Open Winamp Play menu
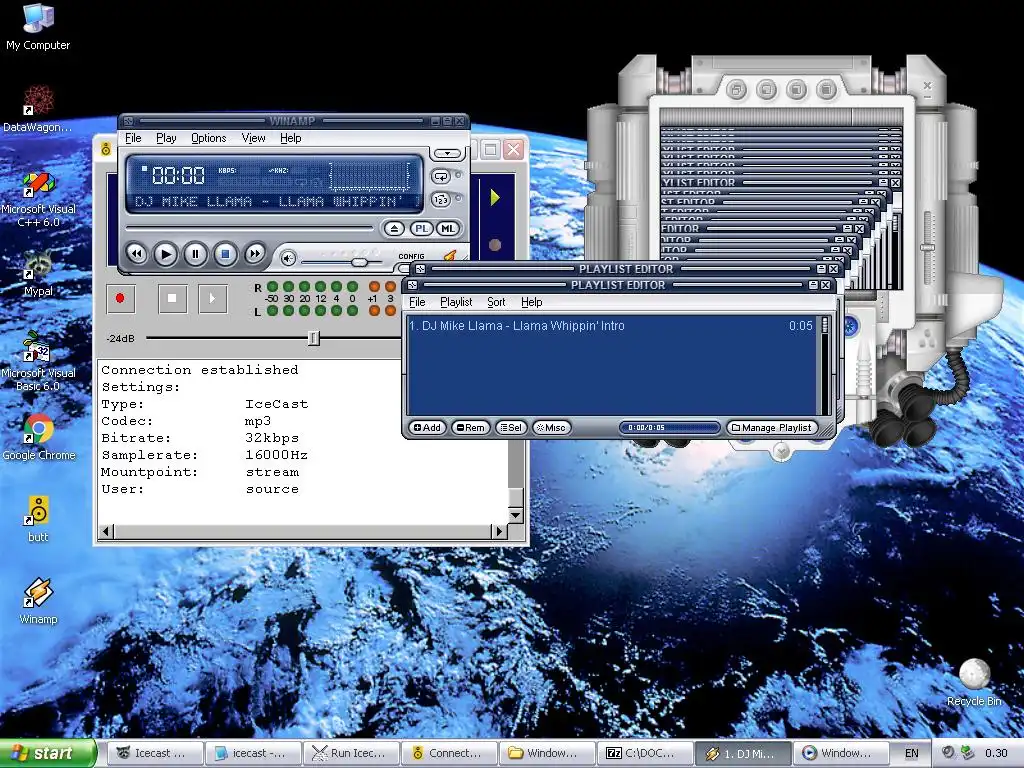This screenshot has width=1024, height=768. 166,138
